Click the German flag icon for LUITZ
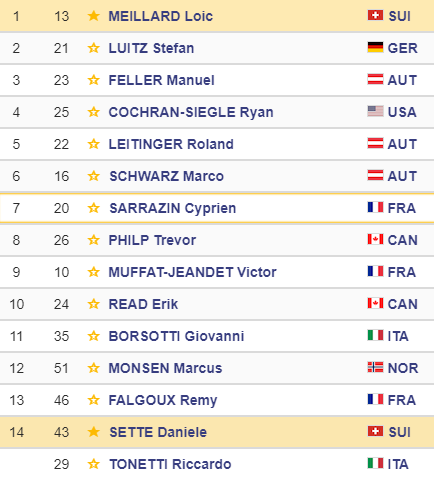 pyautogui.click(x=375, y=47)
